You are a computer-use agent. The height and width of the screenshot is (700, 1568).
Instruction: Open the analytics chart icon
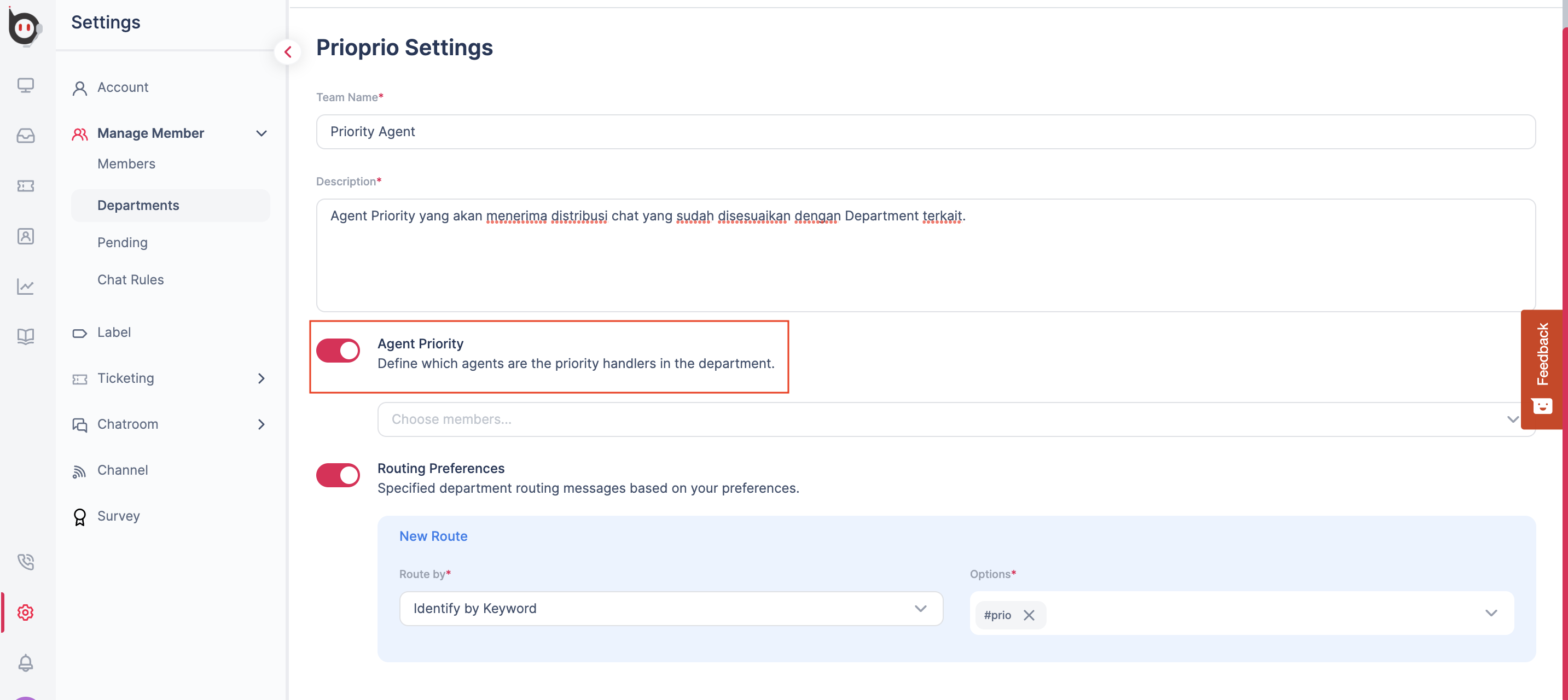26,286
